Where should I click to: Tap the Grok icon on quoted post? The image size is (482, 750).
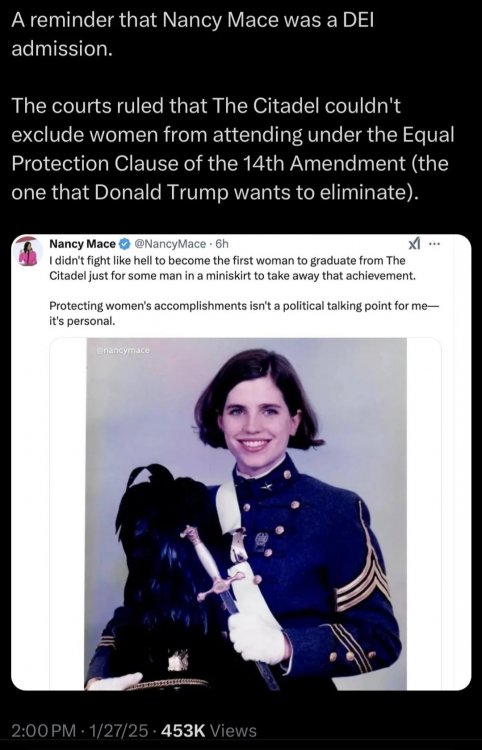tap(413, 244)
